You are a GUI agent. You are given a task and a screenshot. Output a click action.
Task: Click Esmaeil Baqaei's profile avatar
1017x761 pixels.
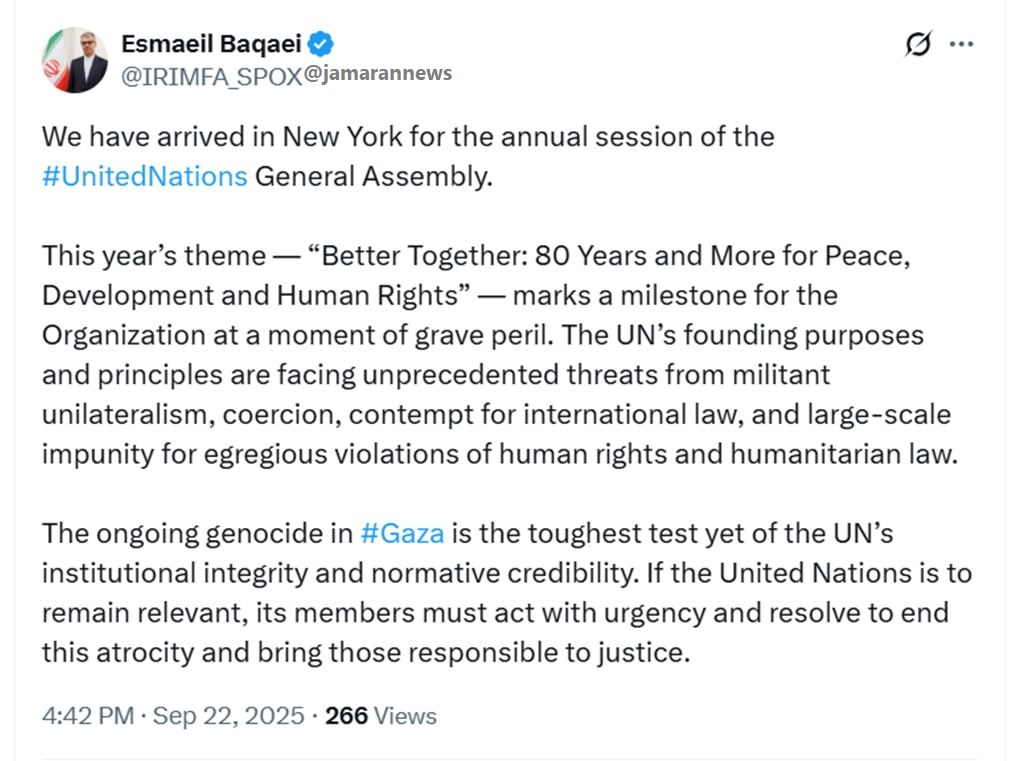(74, 60)
